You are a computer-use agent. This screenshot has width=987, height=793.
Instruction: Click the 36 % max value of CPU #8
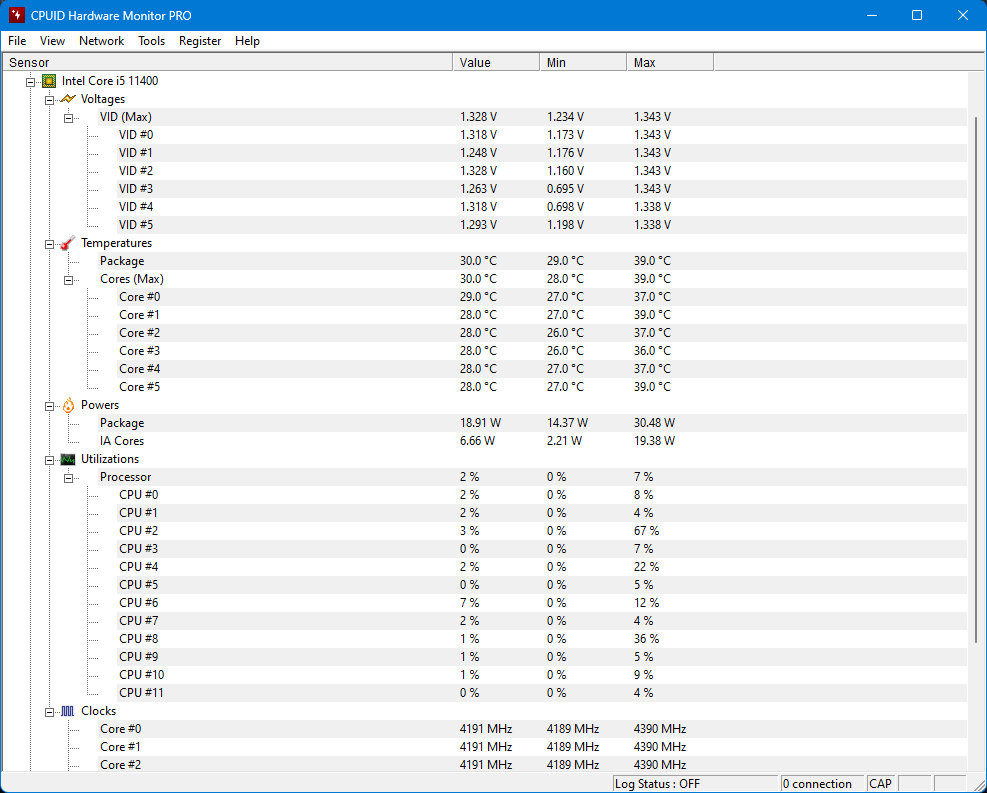click(x=646, y=638)
